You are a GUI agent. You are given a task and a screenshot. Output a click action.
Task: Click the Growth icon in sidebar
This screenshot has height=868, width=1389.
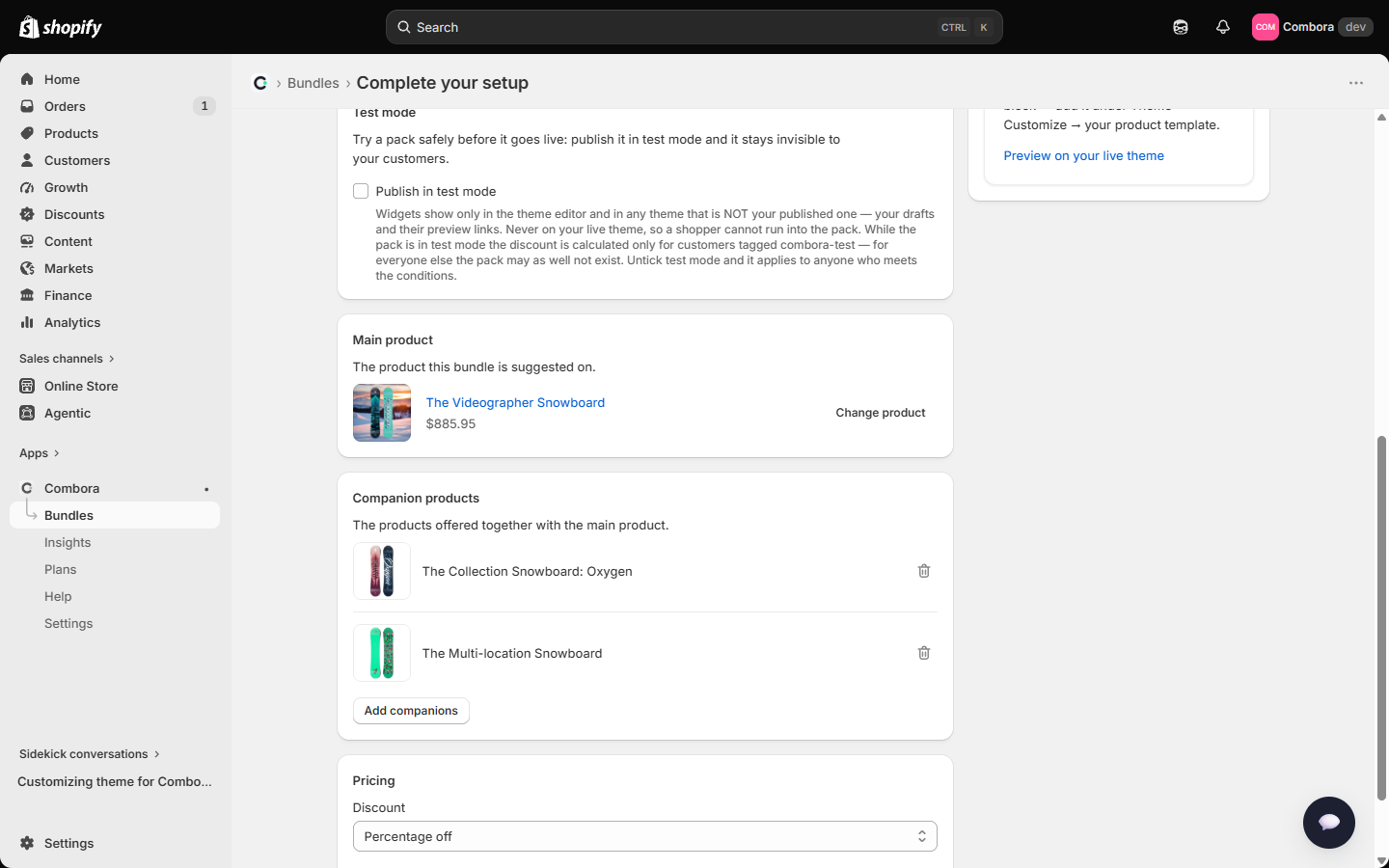click(x=27, y=187)
